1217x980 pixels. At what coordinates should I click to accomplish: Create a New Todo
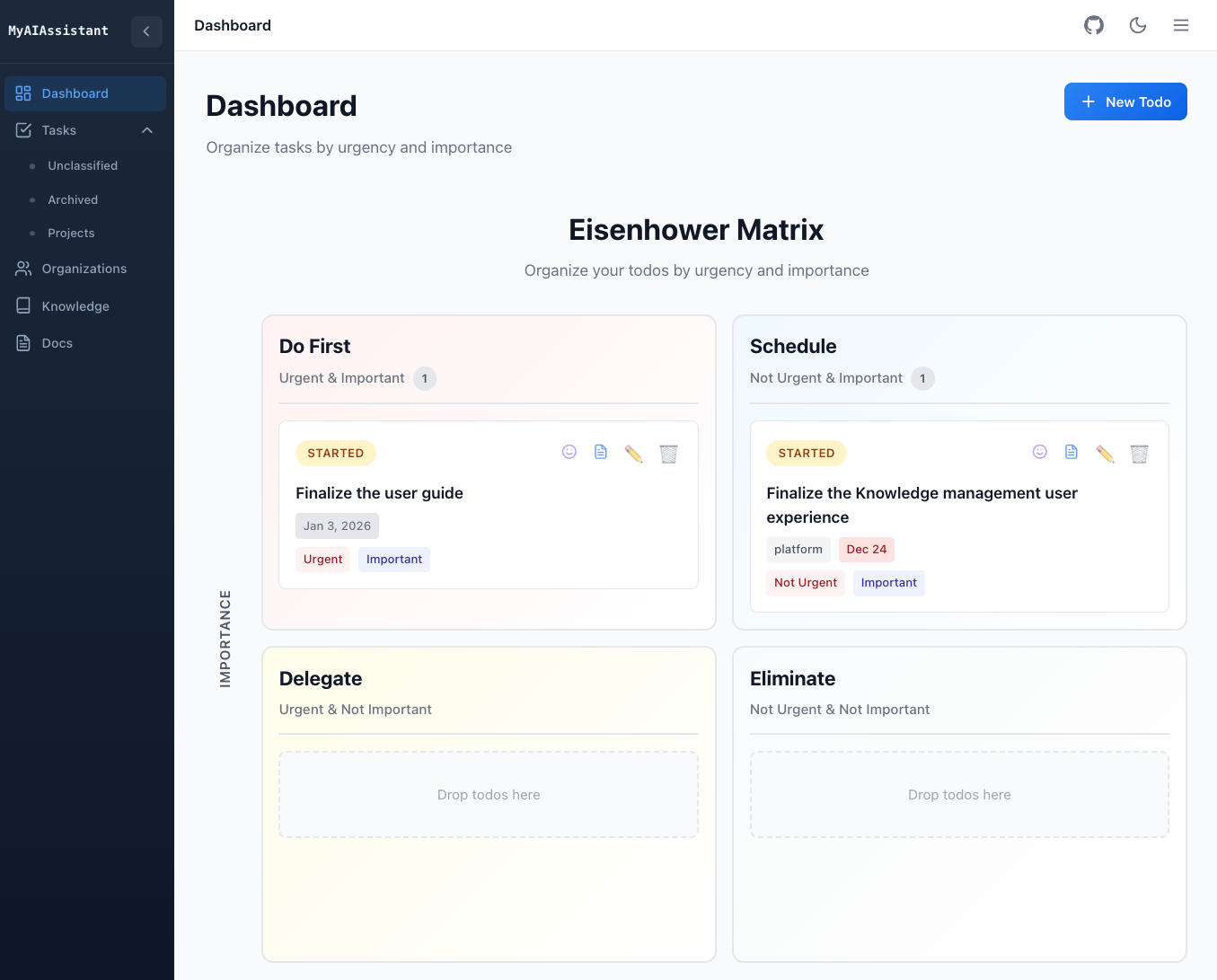point(1124,102)
